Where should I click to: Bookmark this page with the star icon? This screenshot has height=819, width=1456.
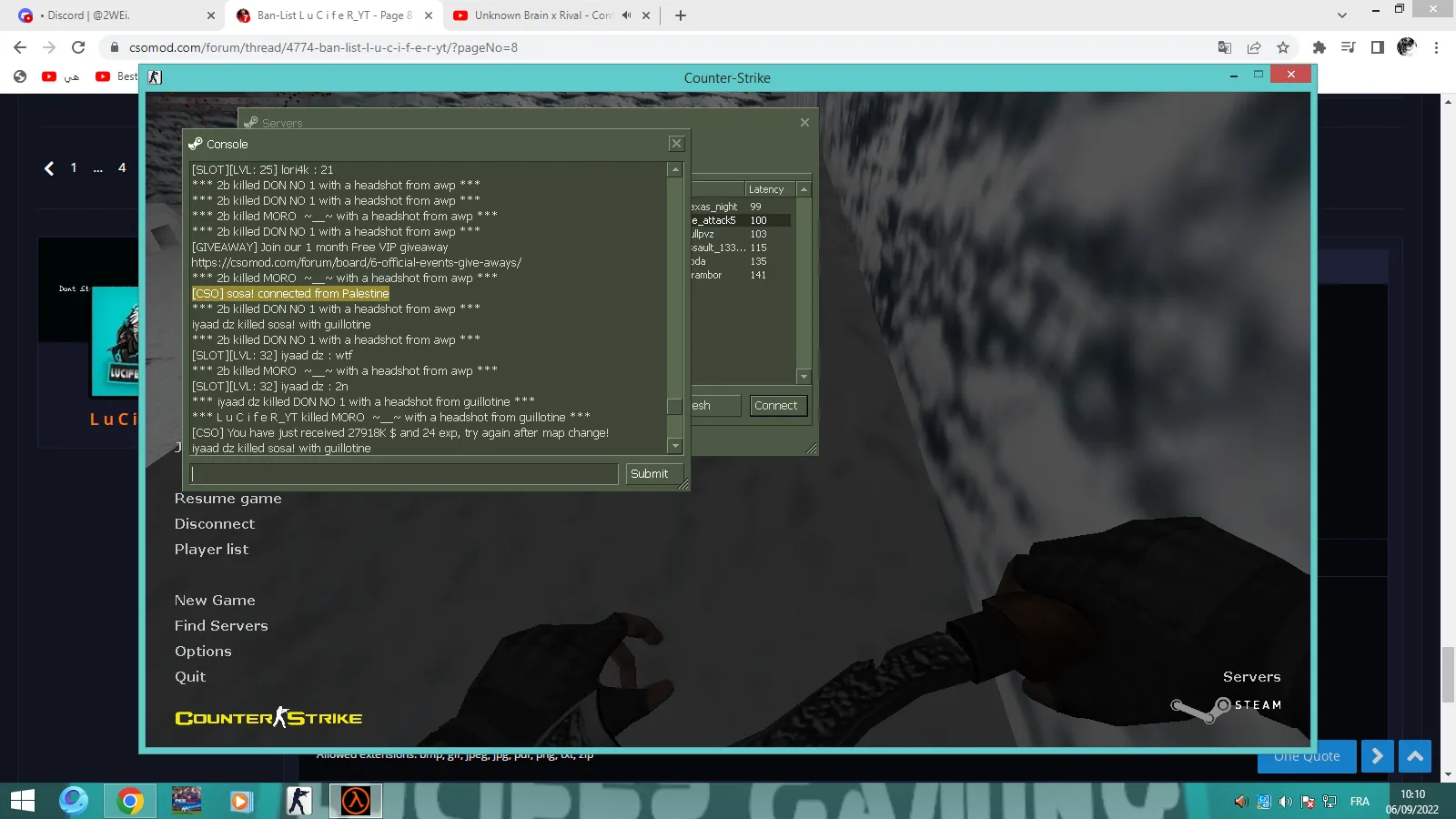click(x=1283, y=47)
